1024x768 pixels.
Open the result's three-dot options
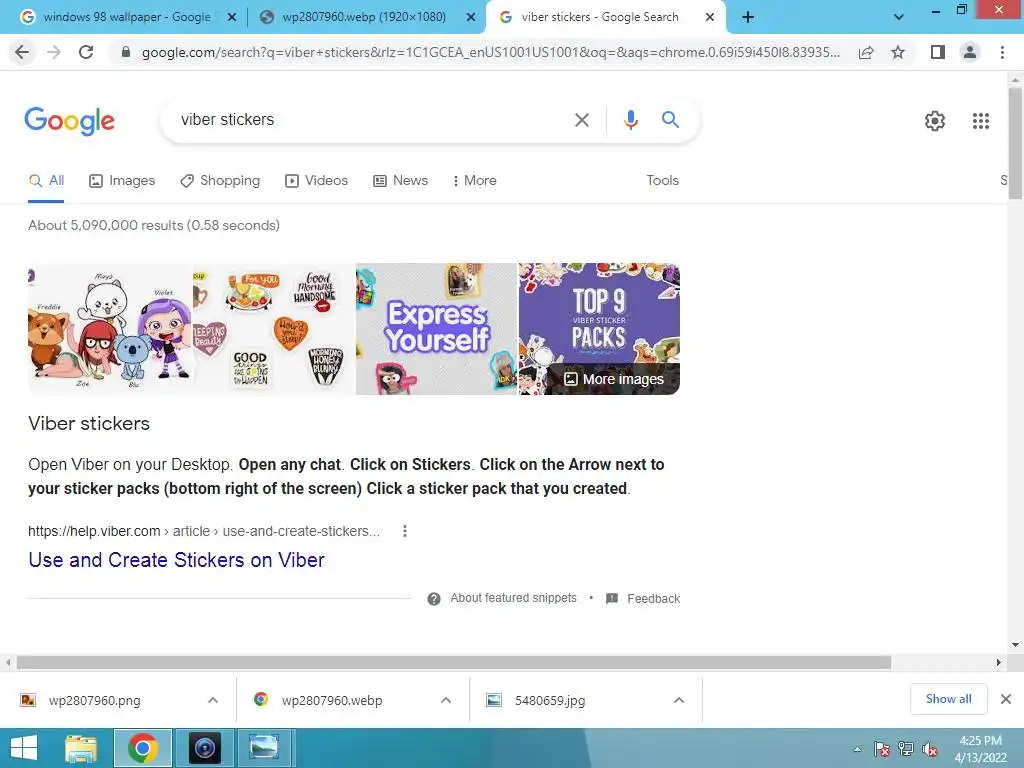click(x=405, y=531)
